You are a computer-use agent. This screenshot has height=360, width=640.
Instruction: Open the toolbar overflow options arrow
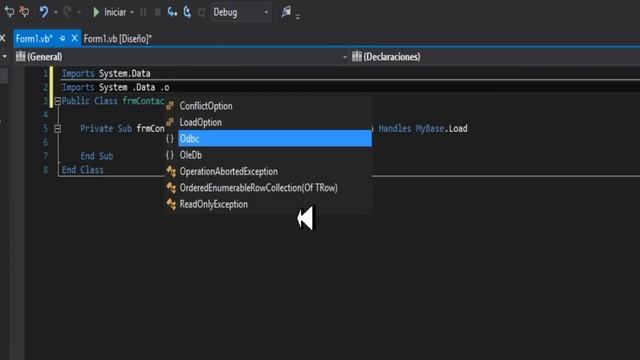click(298, 17)
